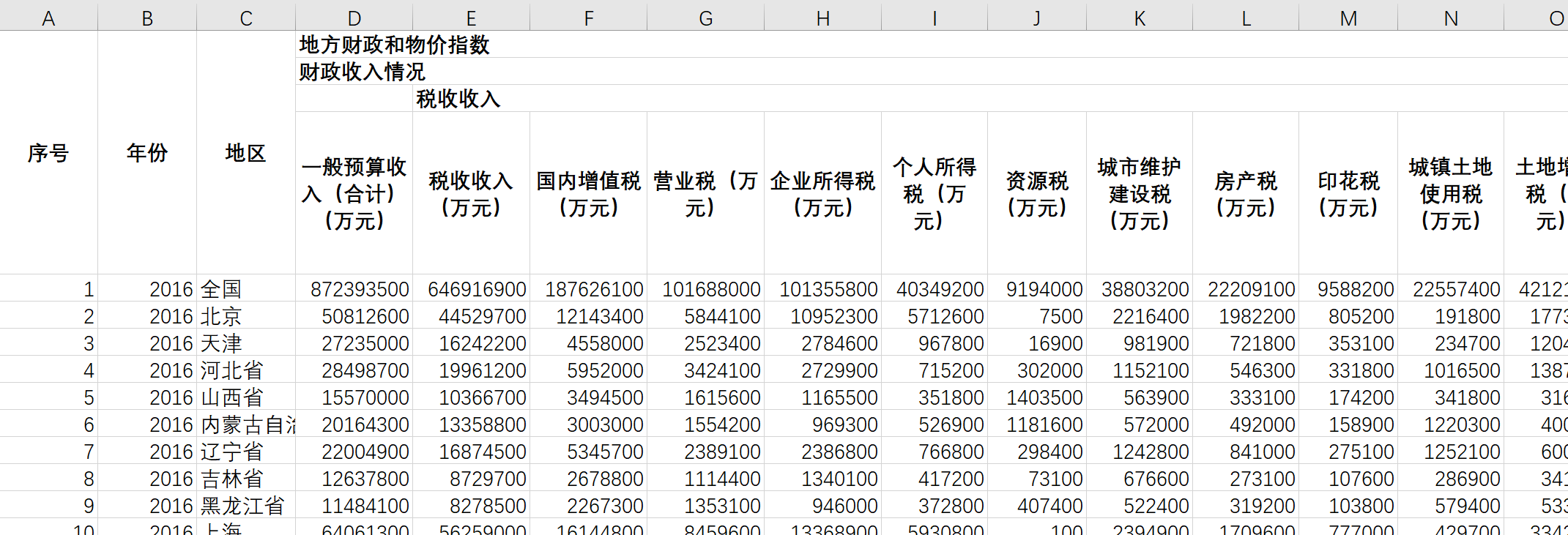The image size is (1568, 535).
Task: Click the 河北省 region cell
Action: (x=246, y=370)
